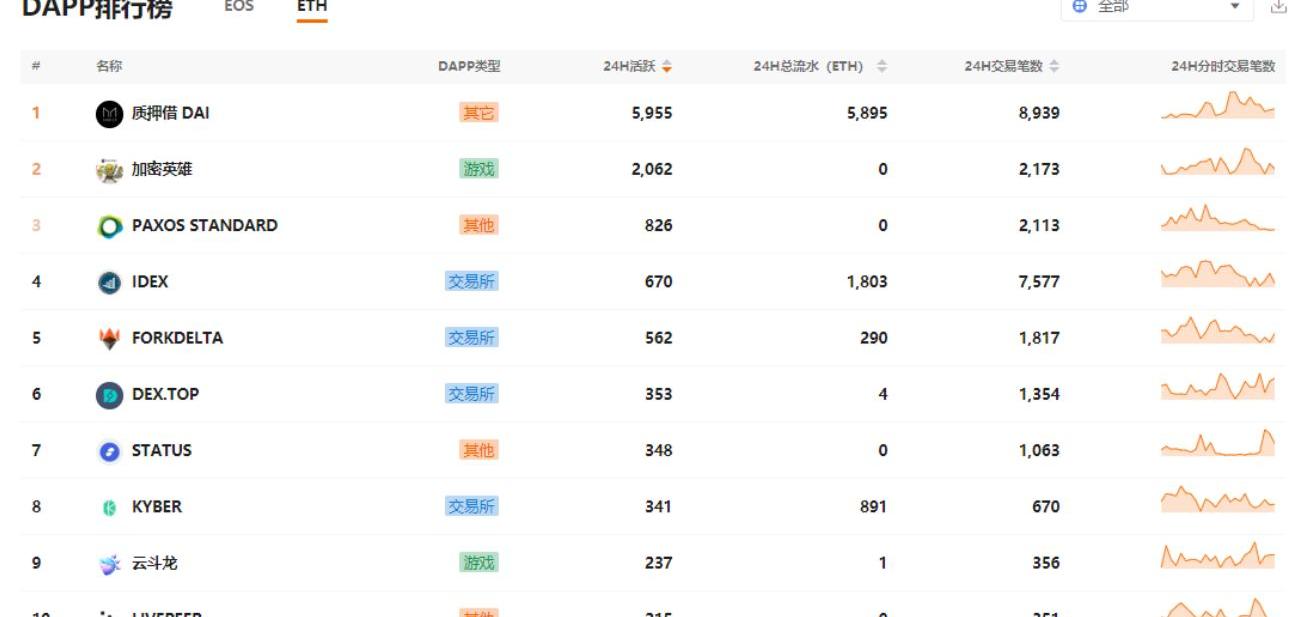The width and height of the screenshot is (1301, 617).
Task: Click the IDEX transaction sparkline chart
Action: 1218,274
